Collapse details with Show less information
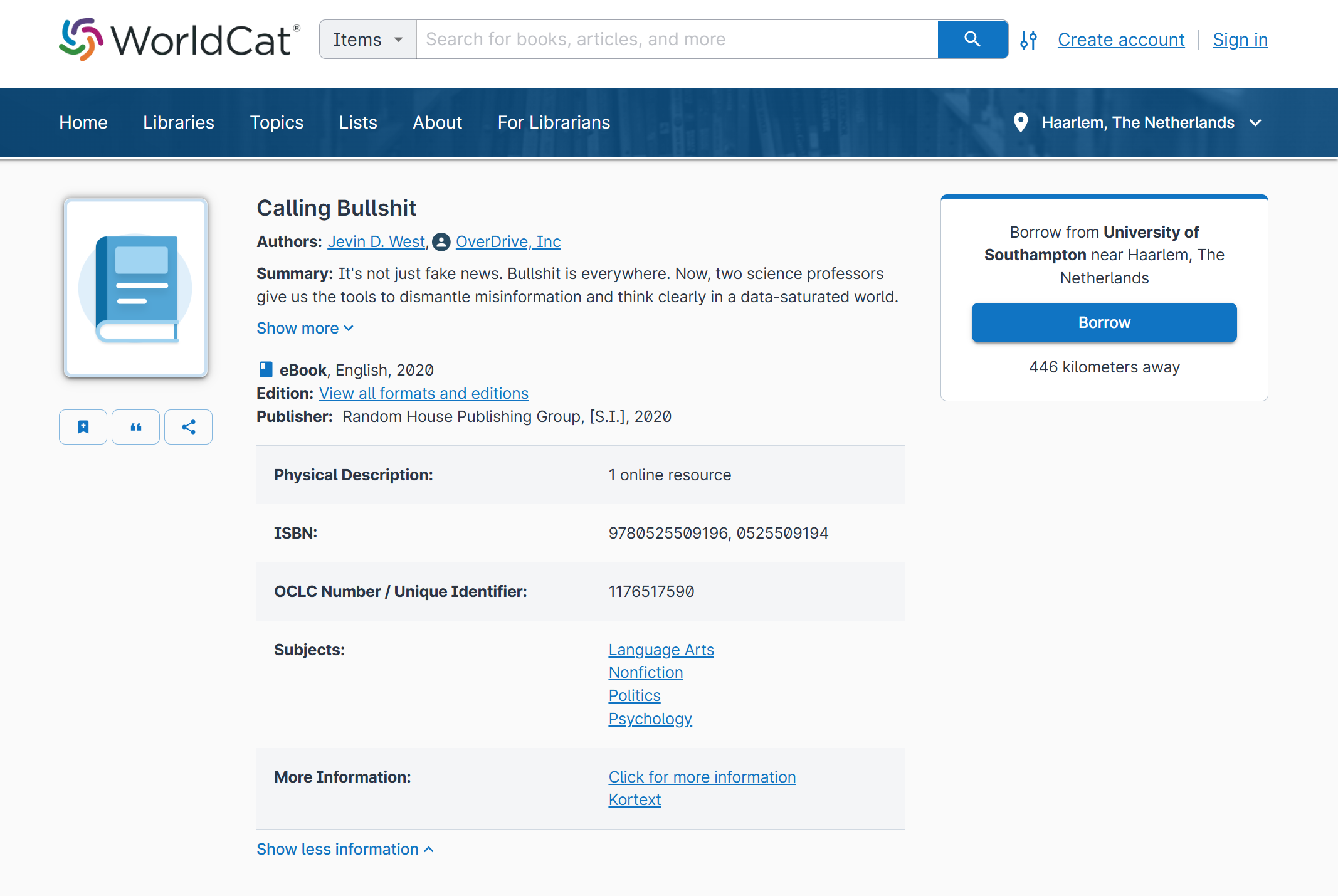Screen dimensions: 1338x896 [345, 849]
